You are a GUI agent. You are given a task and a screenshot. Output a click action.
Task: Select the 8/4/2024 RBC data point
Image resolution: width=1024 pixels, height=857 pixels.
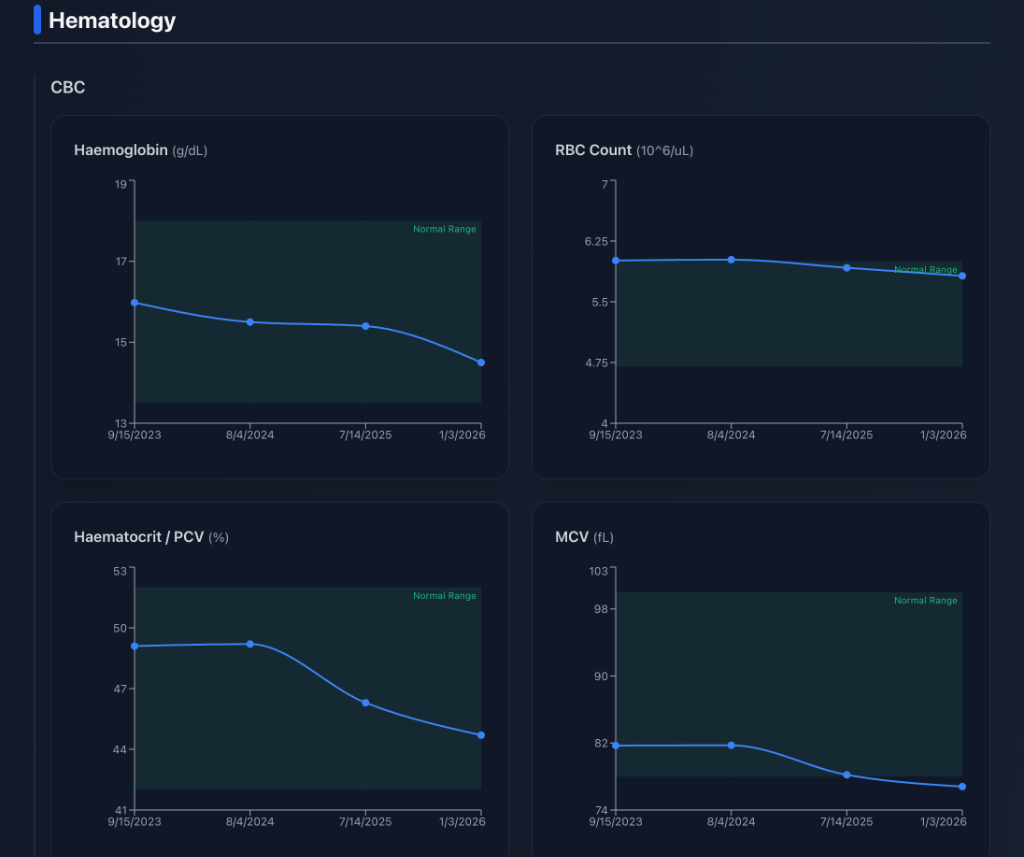pos(731,260)
